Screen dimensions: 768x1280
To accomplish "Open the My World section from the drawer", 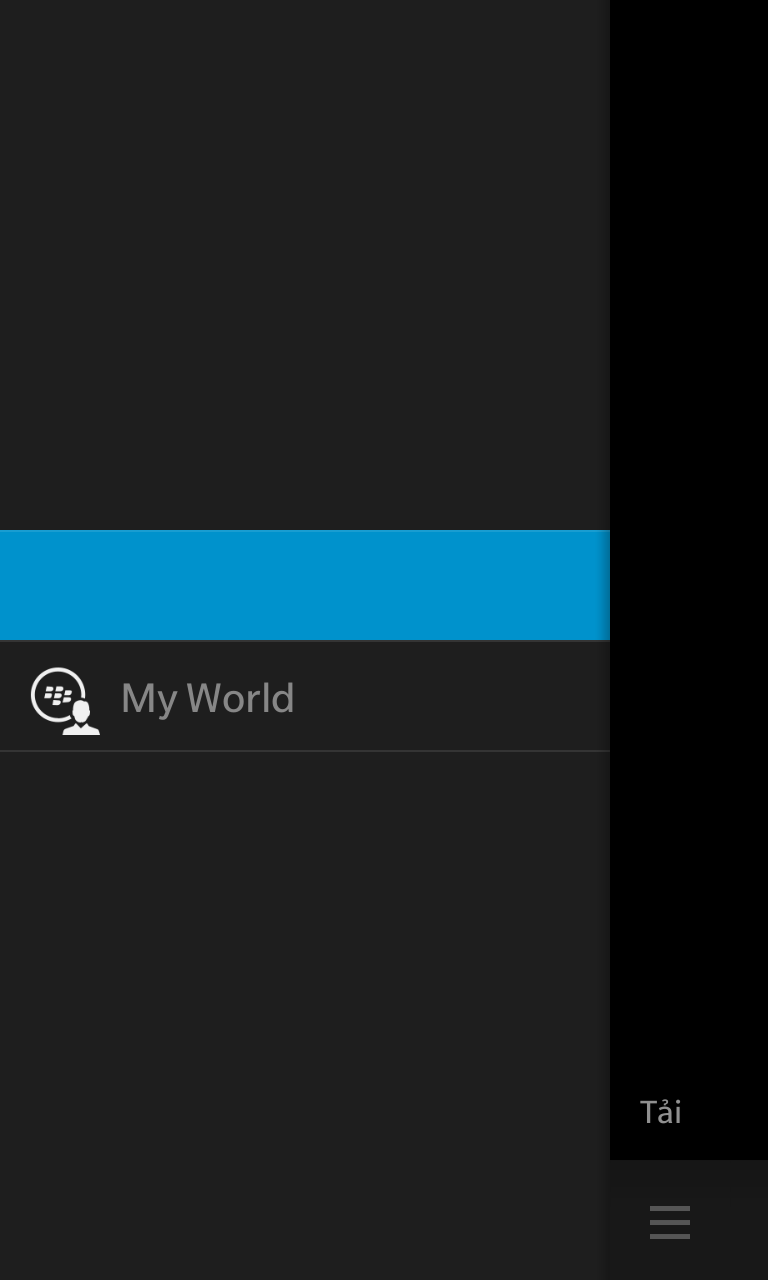I will (305, 696).
